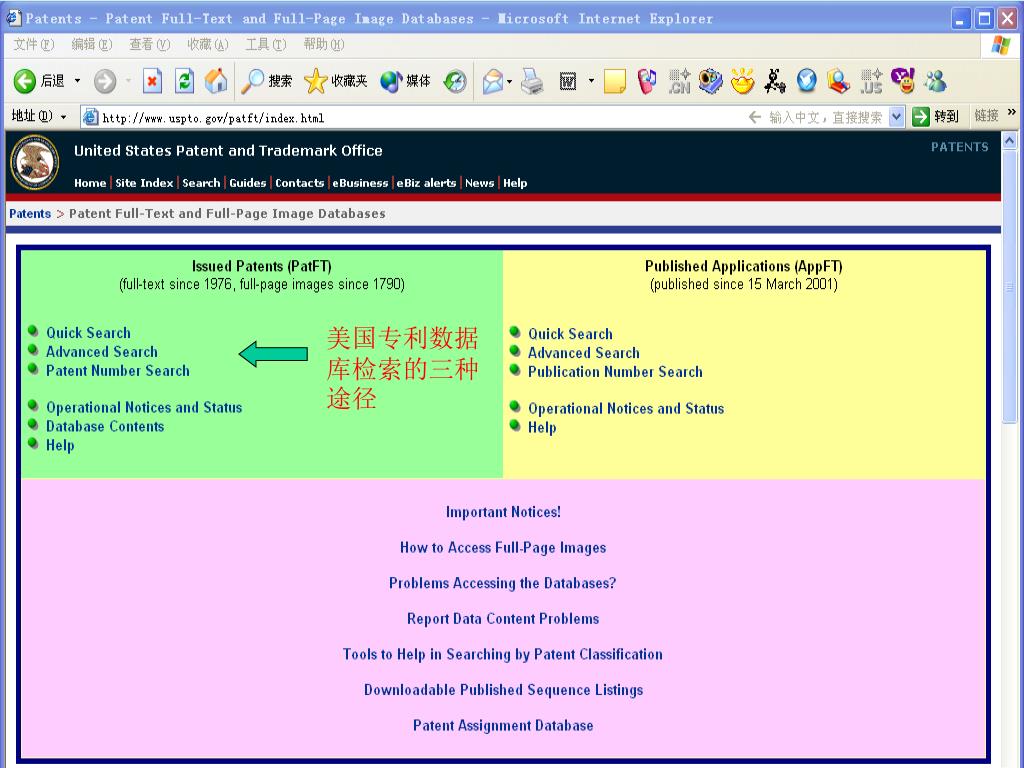Click the Forward arrow button

click(x=104, y=81)
